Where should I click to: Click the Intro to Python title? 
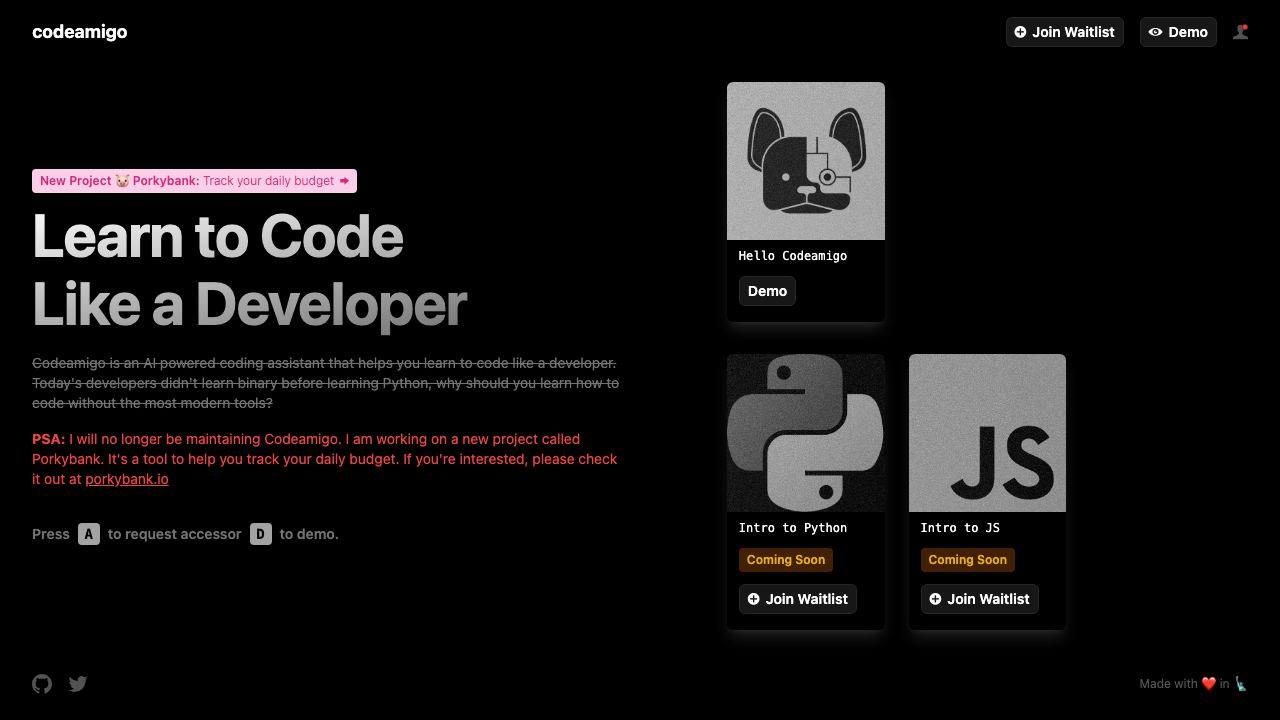tap(793, 528)
